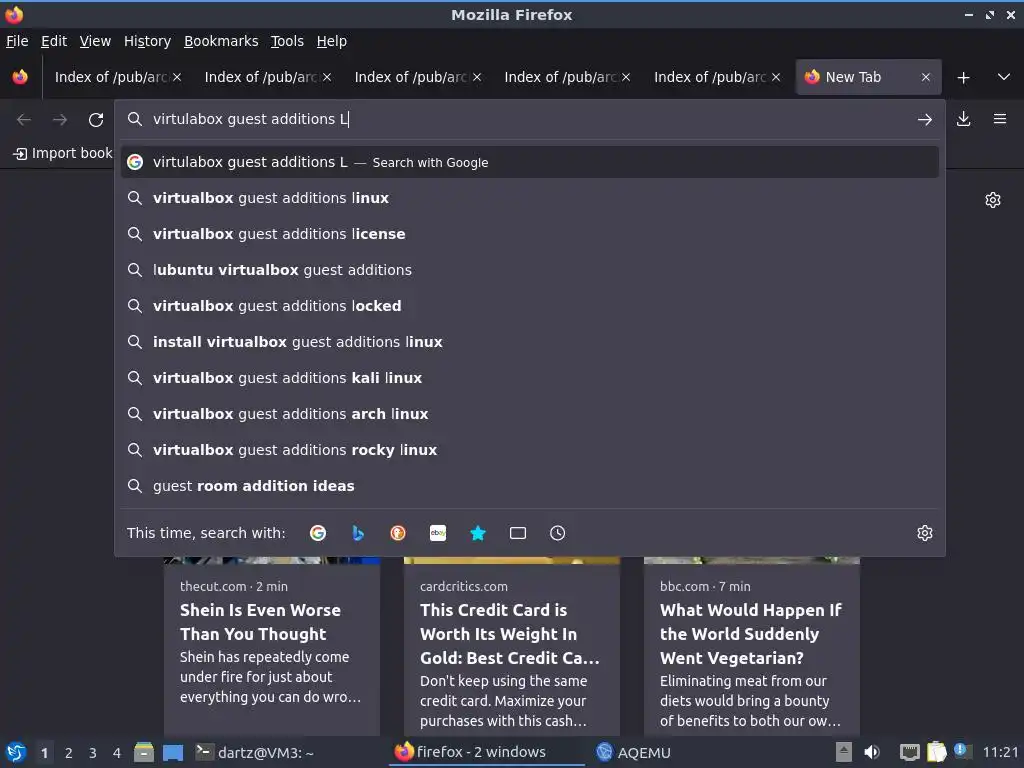Choose suggestion 'lubuntu virtualbox guest additions'
Viewport: 1024px width, 768px height.
[530, 270]
